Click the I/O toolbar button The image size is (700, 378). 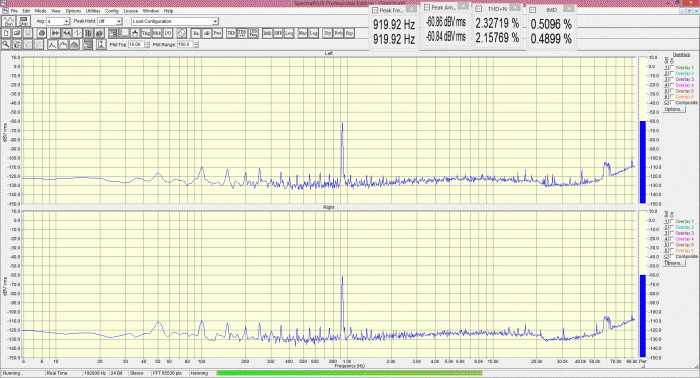[168, 33]
